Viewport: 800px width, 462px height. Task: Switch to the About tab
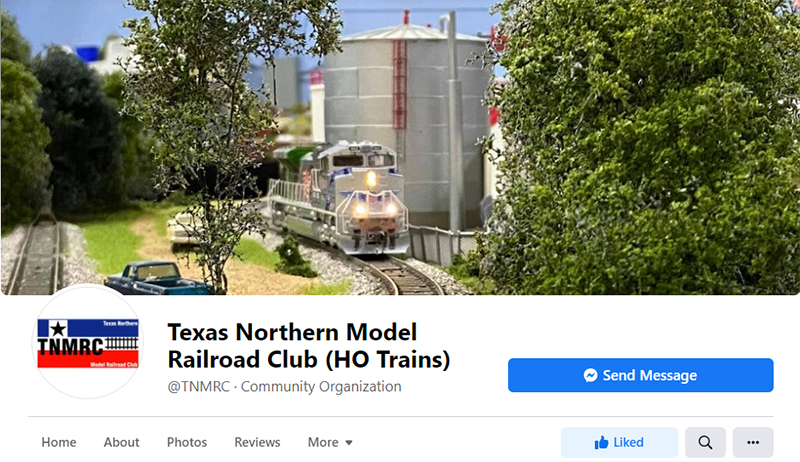click(x=121, y=442)
